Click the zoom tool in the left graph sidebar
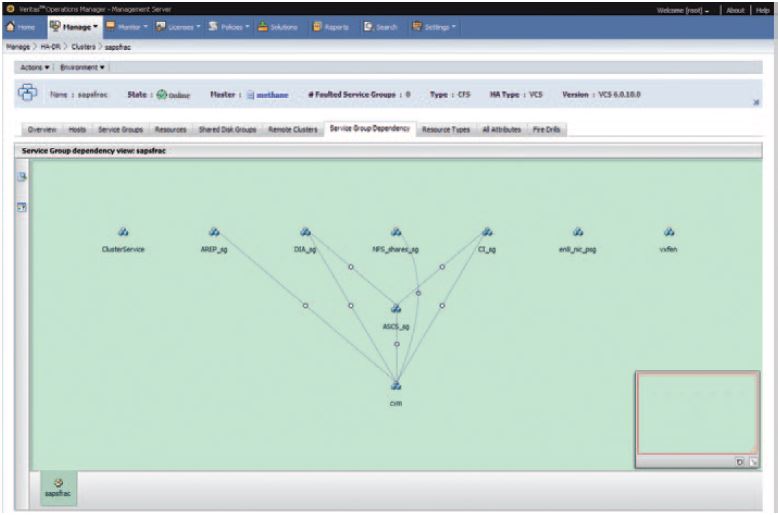This screenshot has height=515, width=778. (x=22, y=177)
